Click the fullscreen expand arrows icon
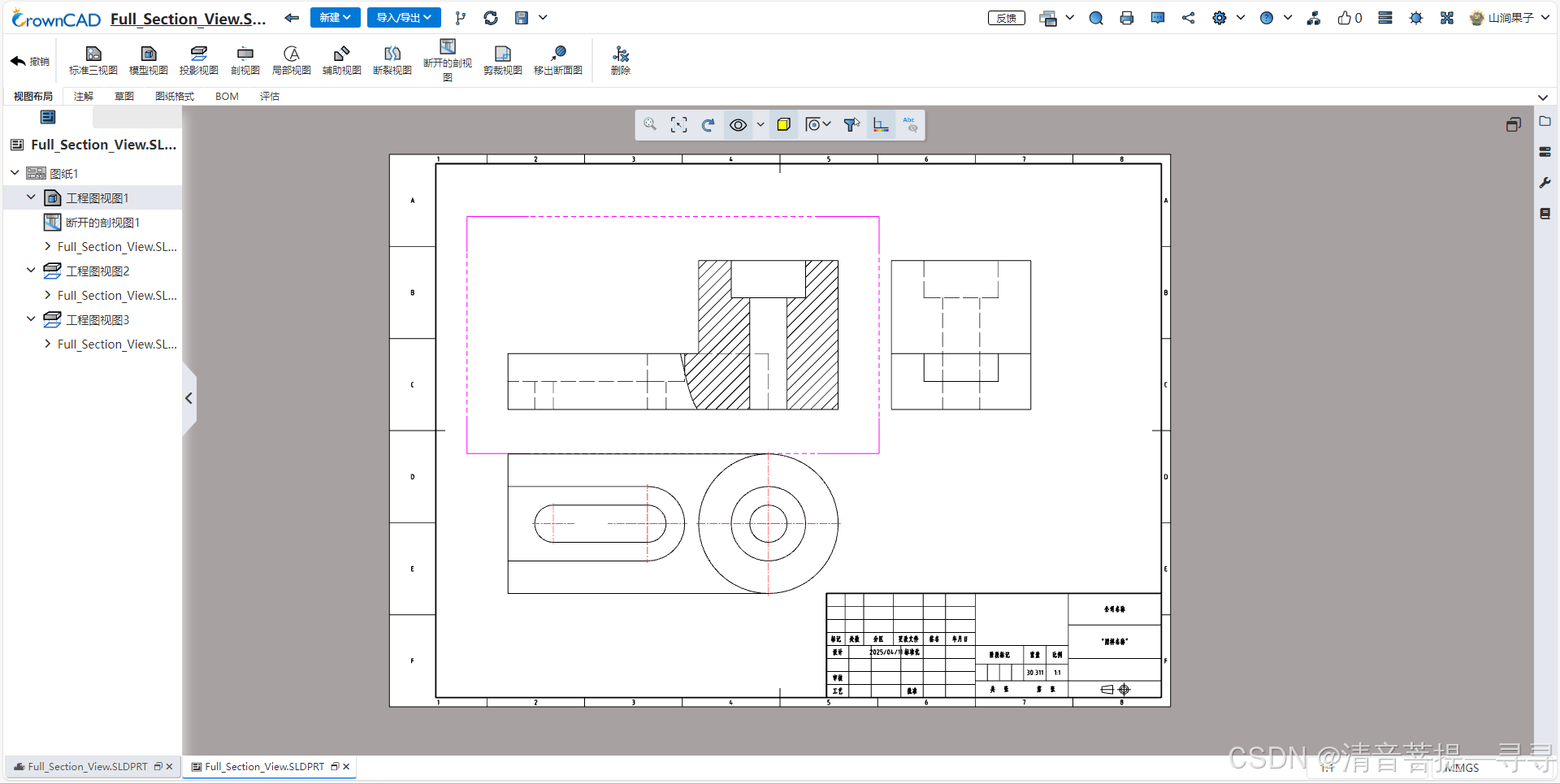This screenshot has height=784, width=1560. [x=1447, y=18]
